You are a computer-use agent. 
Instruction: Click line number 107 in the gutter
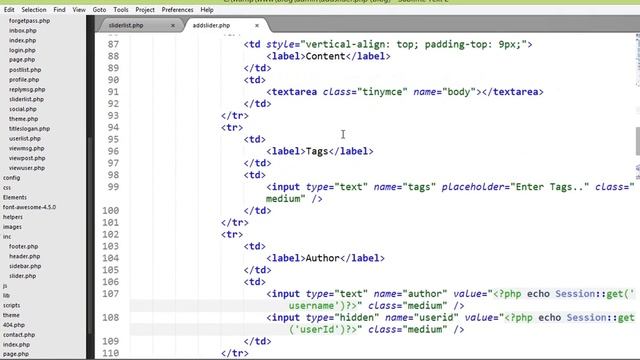tap(110, 293)
